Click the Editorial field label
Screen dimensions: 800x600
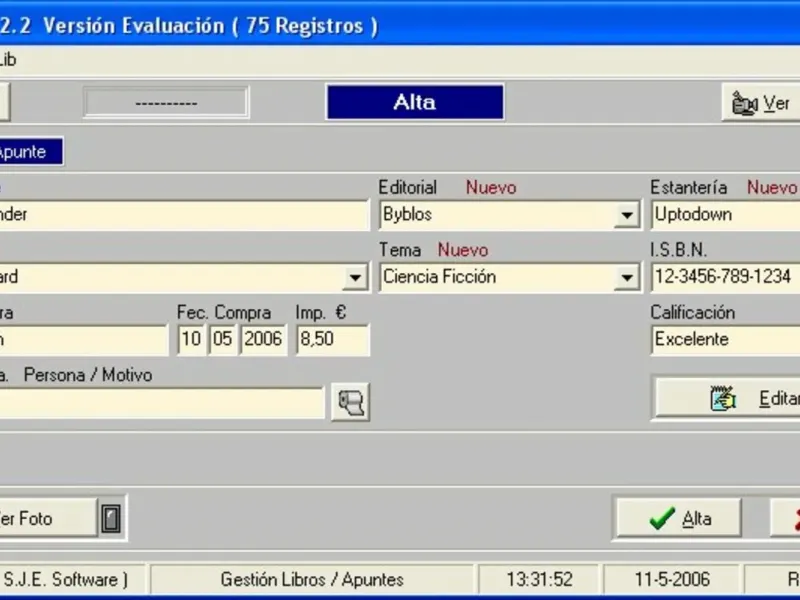tap(408, 188)
